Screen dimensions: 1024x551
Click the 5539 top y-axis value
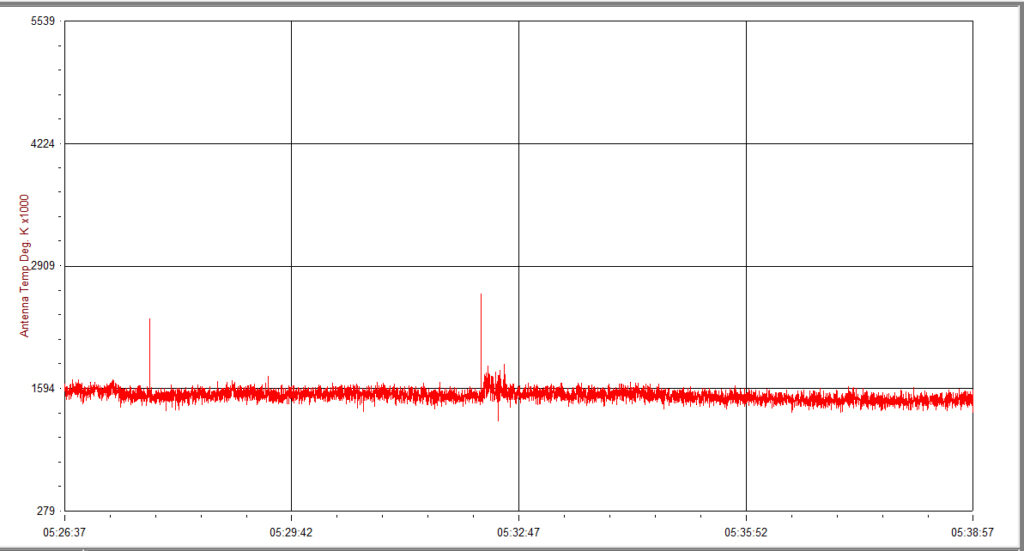pos(43,21)
